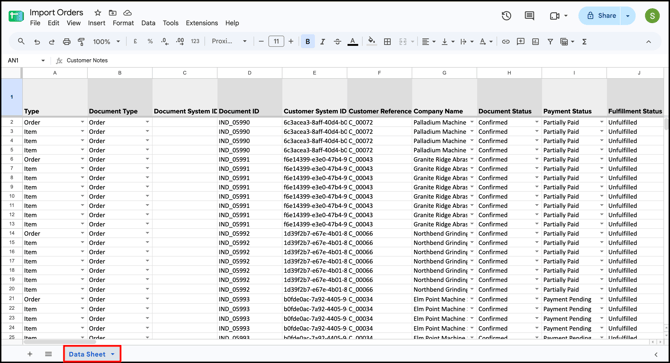670x363 pixels.
Task: Open the green S account avatar
Action: pyautogui.click(x=652, y=16)
